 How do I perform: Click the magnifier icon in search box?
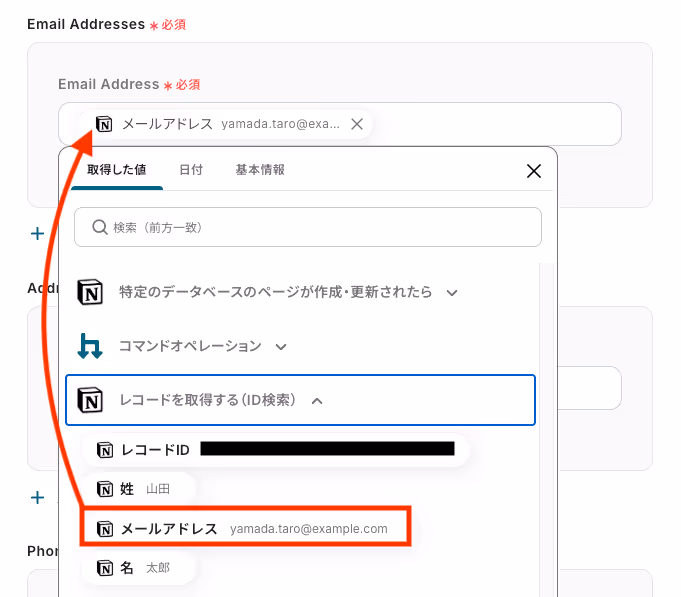click(x=100, y=227)
